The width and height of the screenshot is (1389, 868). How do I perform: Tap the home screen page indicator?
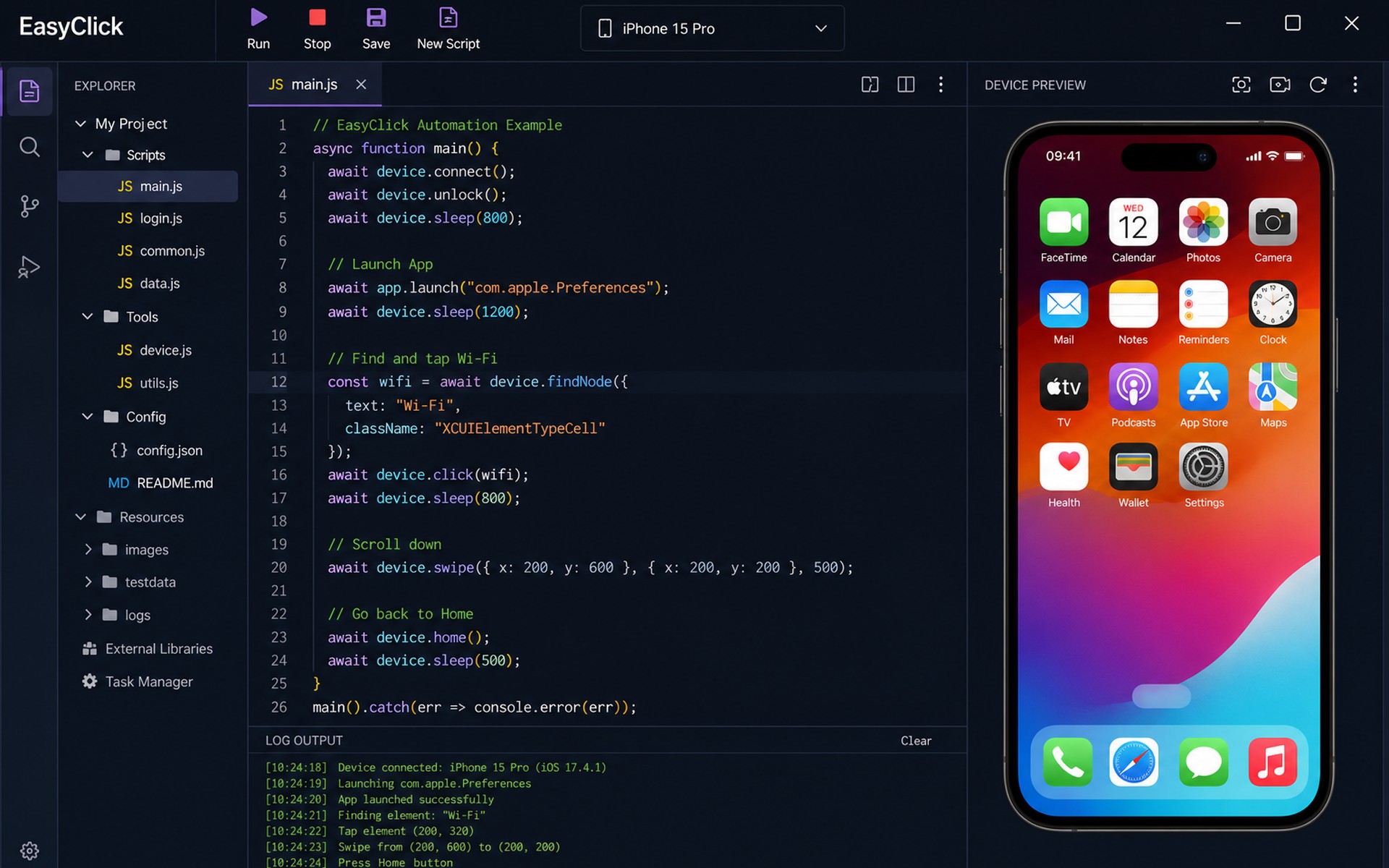1161,696
